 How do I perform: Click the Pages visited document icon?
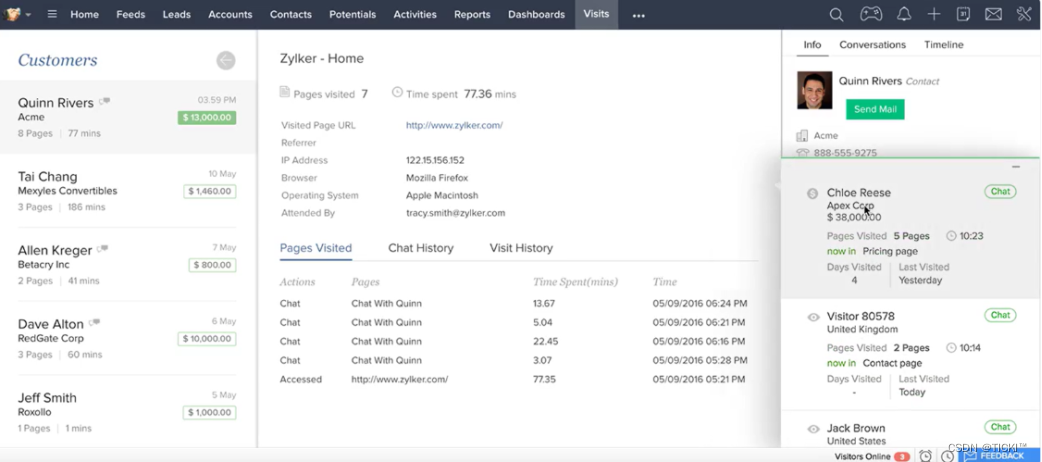[x=284, y=92]
